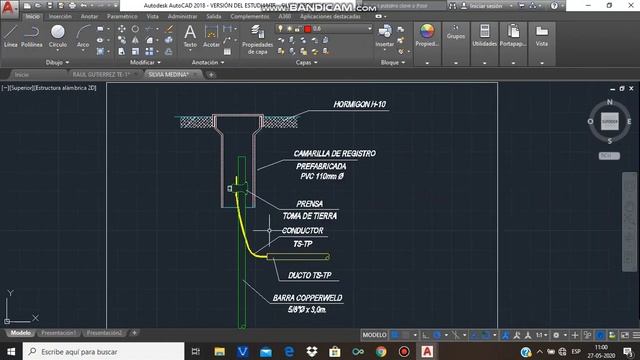This screenshot has width=640, height=360.
Task: Expand the Dibujo panel dropdown
Action: 58,62
